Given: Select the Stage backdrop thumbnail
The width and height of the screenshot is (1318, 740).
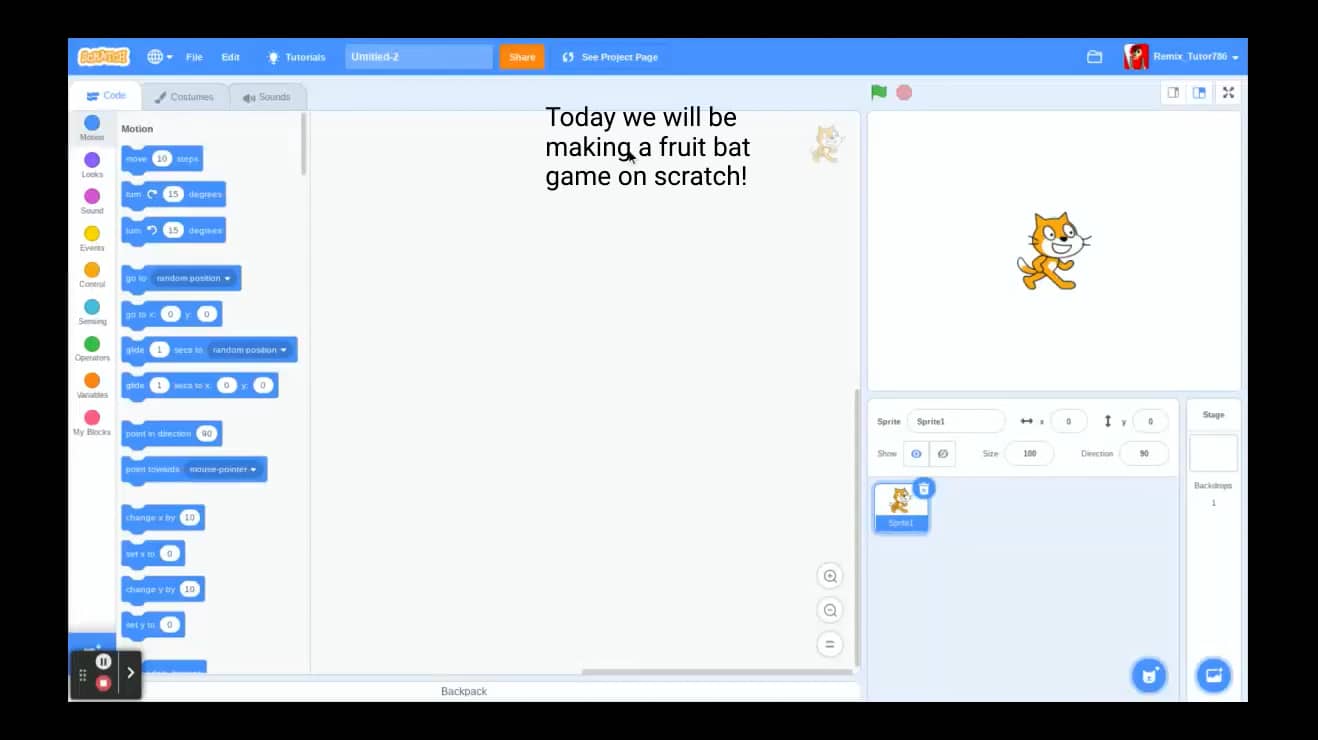Looking at the screenshot, I should click(1213, 453).
